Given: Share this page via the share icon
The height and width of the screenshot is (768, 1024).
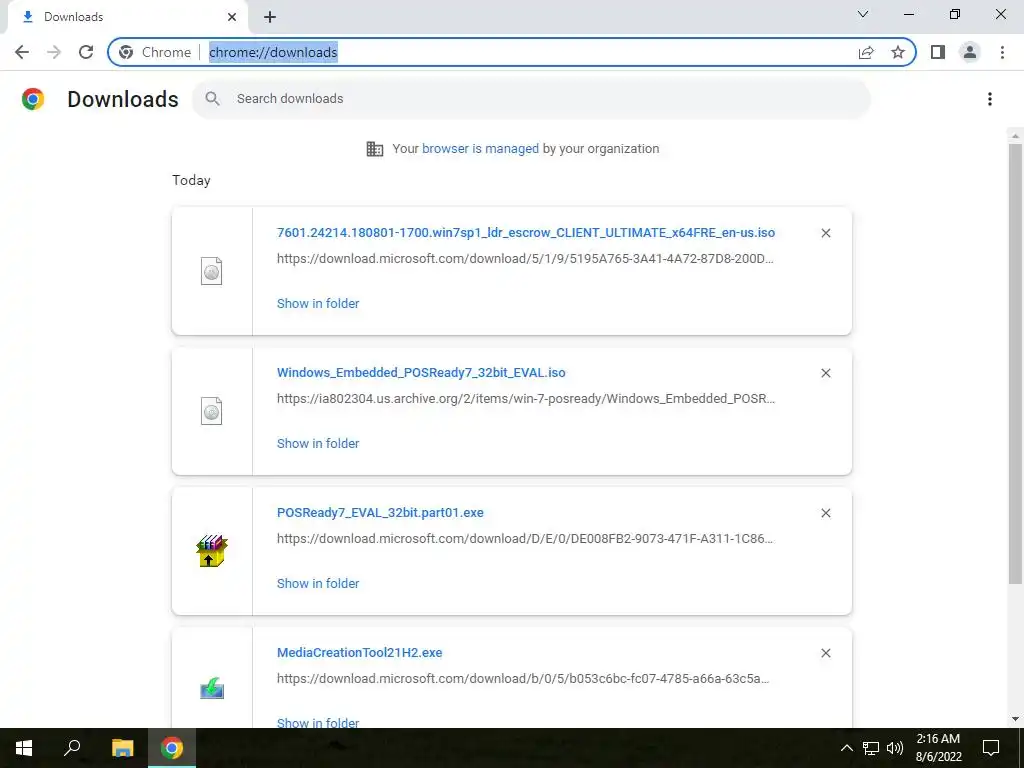Looking at the screenshot, I should [866, 52].
